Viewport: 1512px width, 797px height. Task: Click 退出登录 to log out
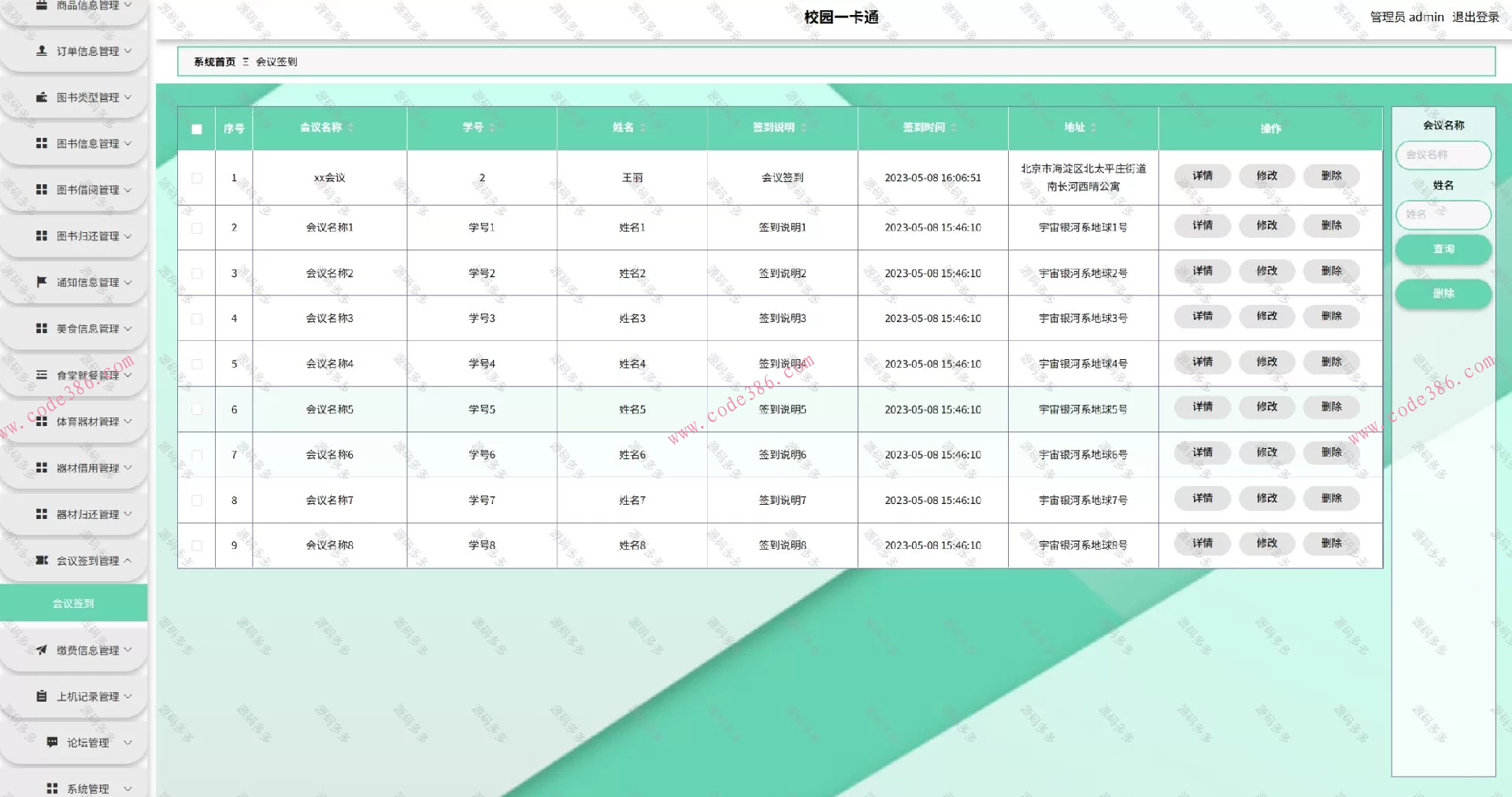coord(1475,17)
